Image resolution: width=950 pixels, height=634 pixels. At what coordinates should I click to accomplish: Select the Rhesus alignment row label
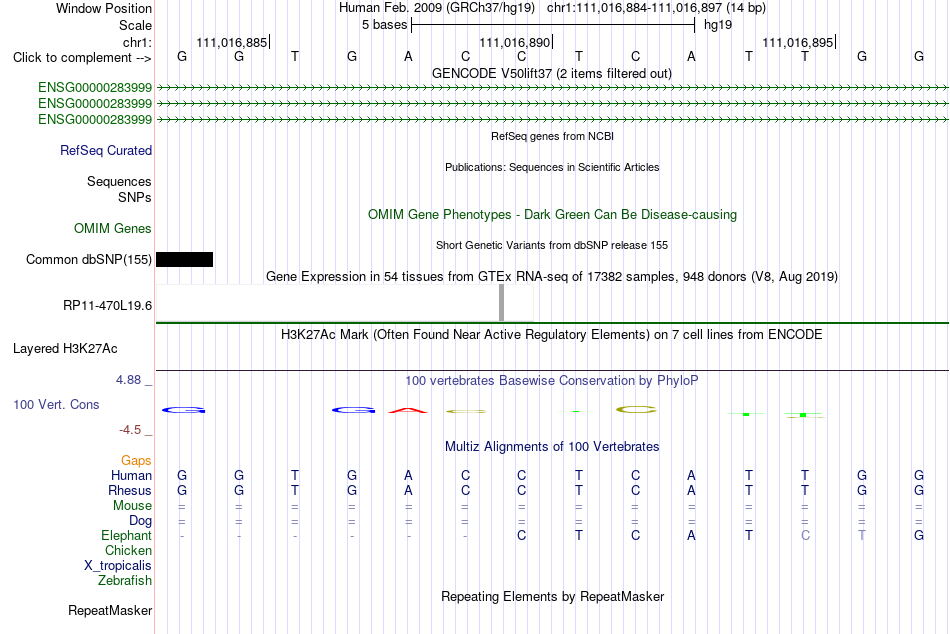pyautogui.click(x=130, y=490)
